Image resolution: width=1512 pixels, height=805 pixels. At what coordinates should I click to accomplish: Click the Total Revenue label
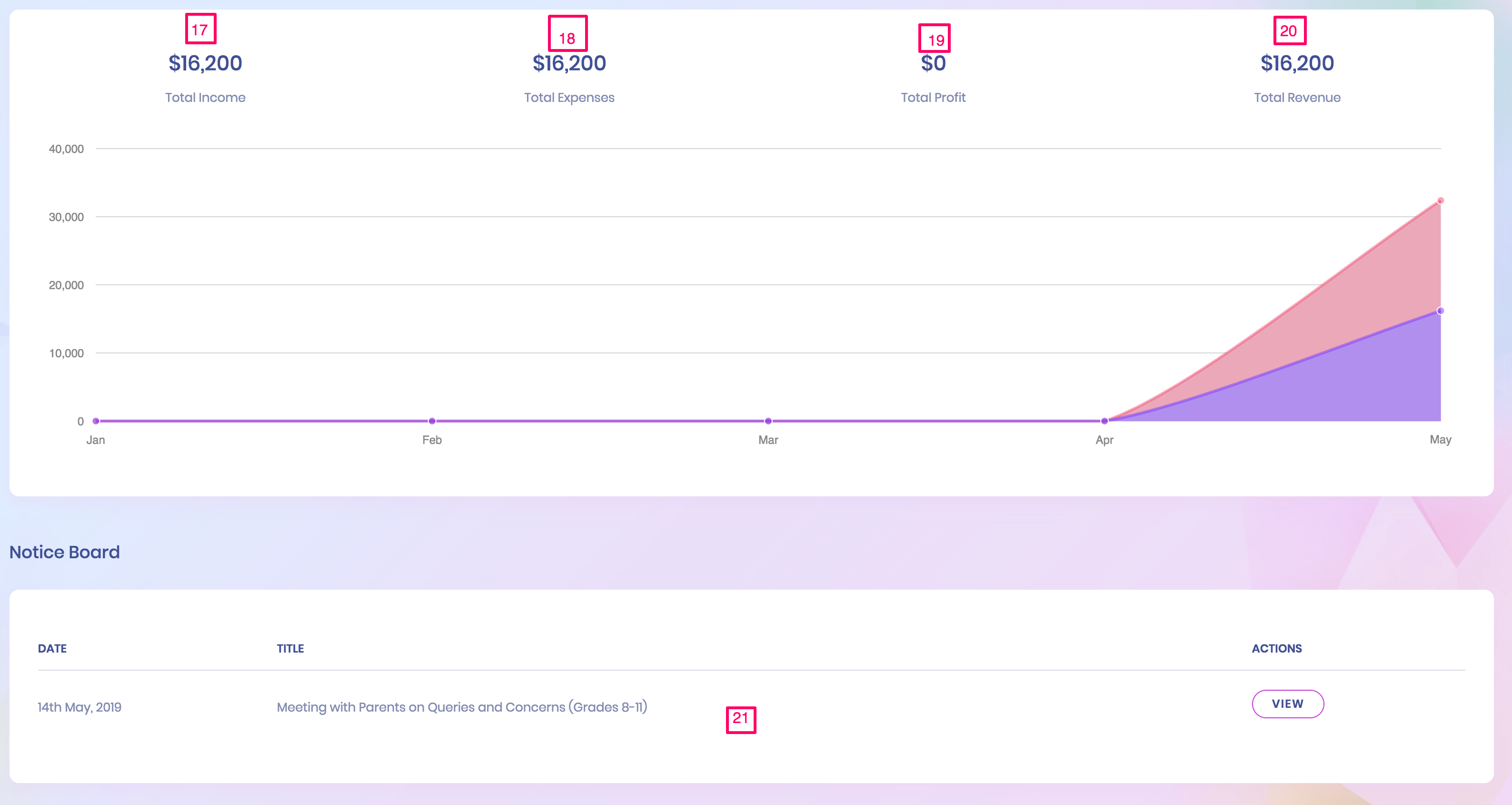coord(1297,98)
